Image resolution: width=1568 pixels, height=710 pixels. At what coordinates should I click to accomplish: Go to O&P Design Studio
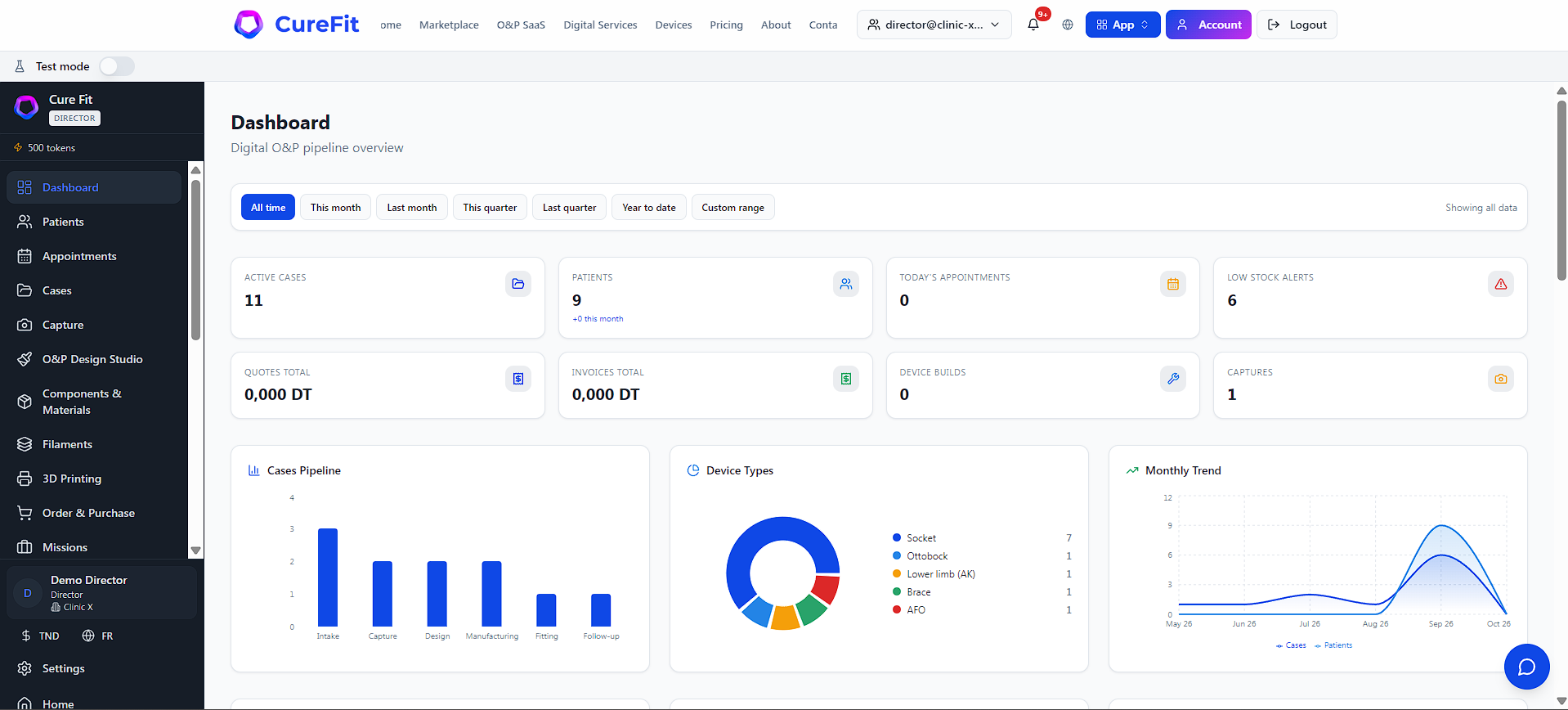[x=94, y=359]
